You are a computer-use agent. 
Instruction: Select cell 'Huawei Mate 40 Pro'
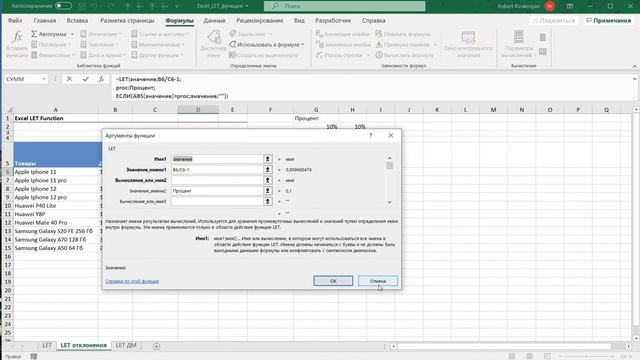(x=56, y=222)
